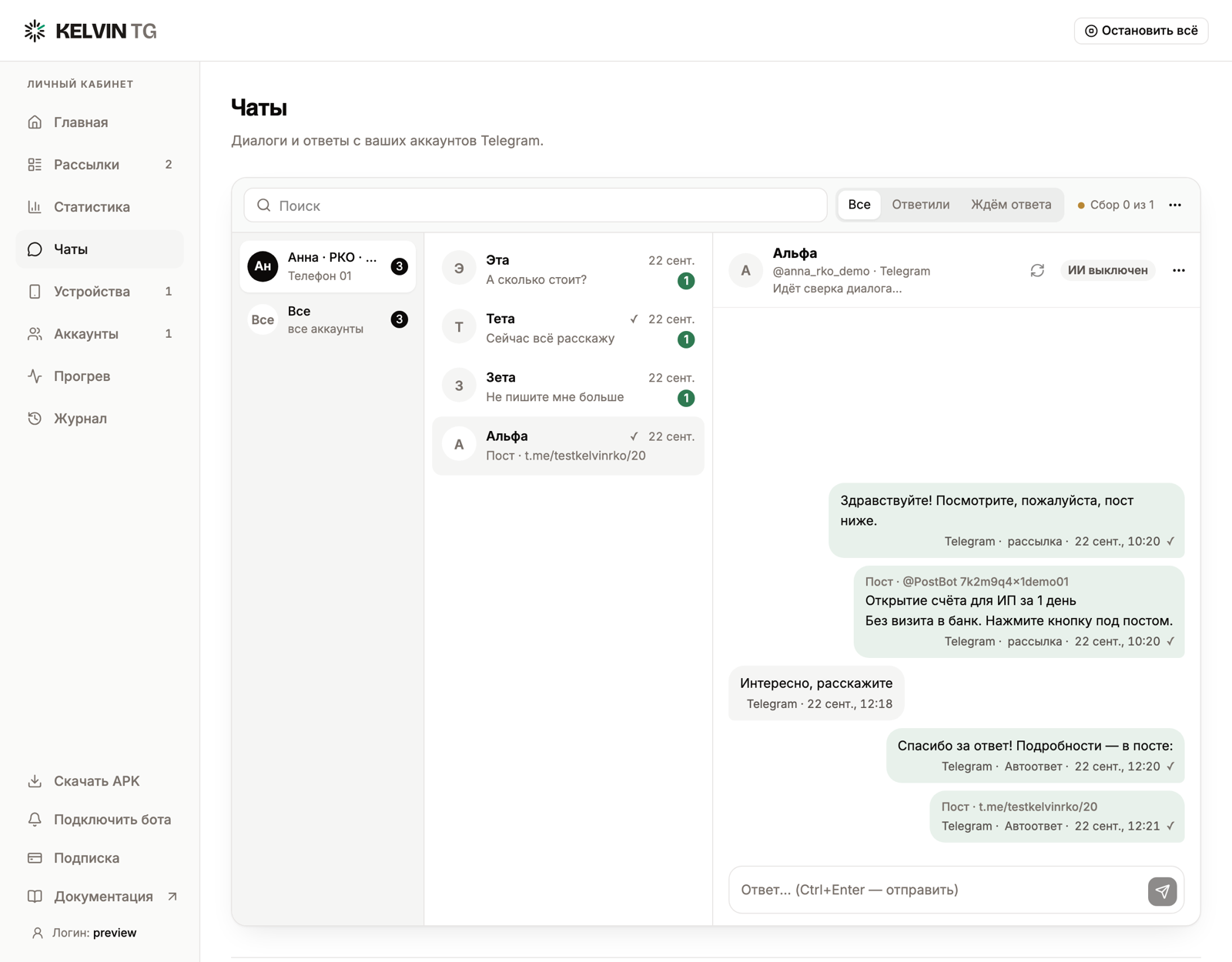Screen dimensions: 1232x962
Task: Focus the Поиск search field
Action: click(535, 205)
